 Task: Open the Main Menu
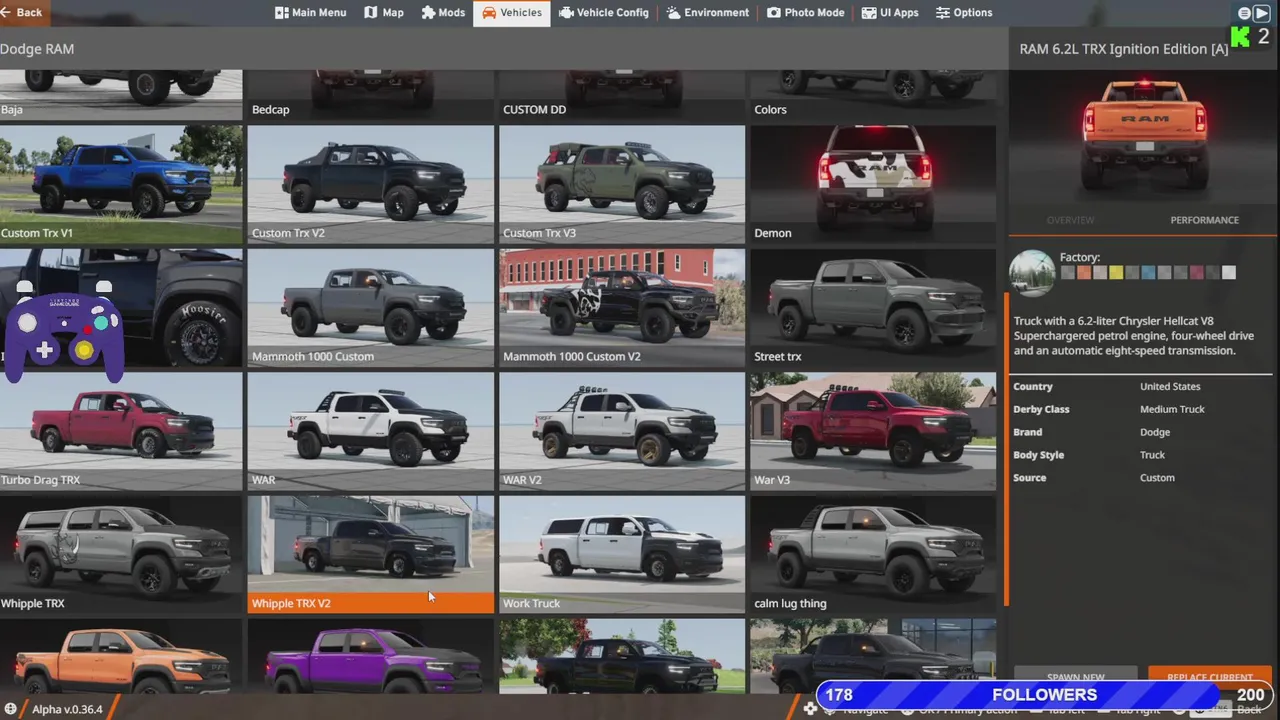pyautogui.click(x=311, y=13)
